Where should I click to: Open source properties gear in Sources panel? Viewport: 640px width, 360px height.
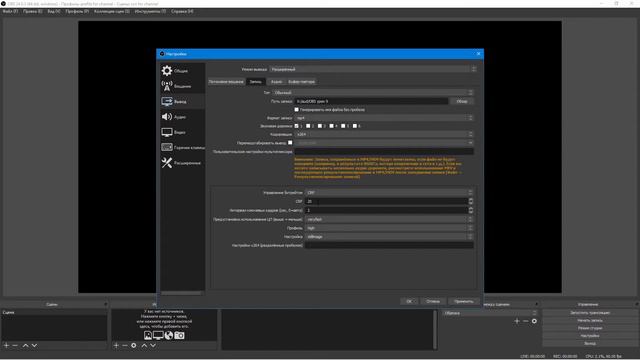[x=133, y=345]
